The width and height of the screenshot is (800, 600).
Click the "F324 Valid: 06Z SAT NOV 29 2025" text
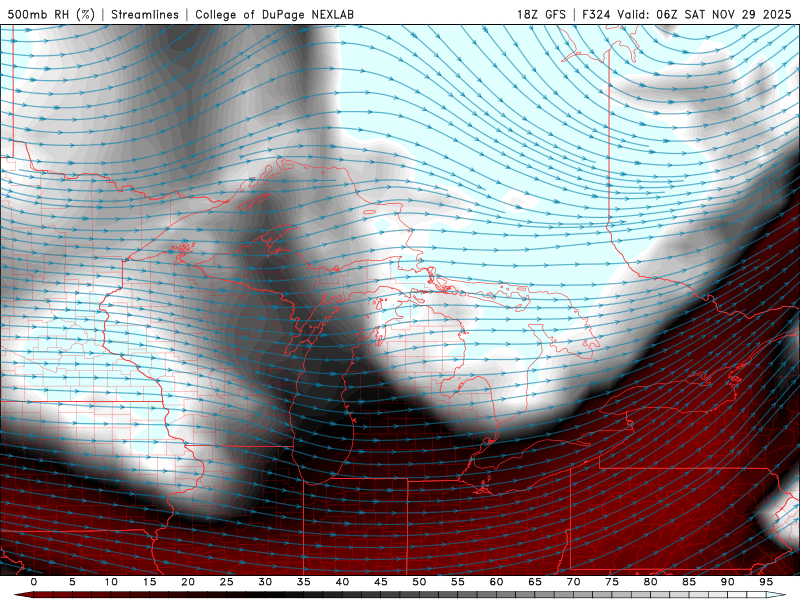coord(687,14)
